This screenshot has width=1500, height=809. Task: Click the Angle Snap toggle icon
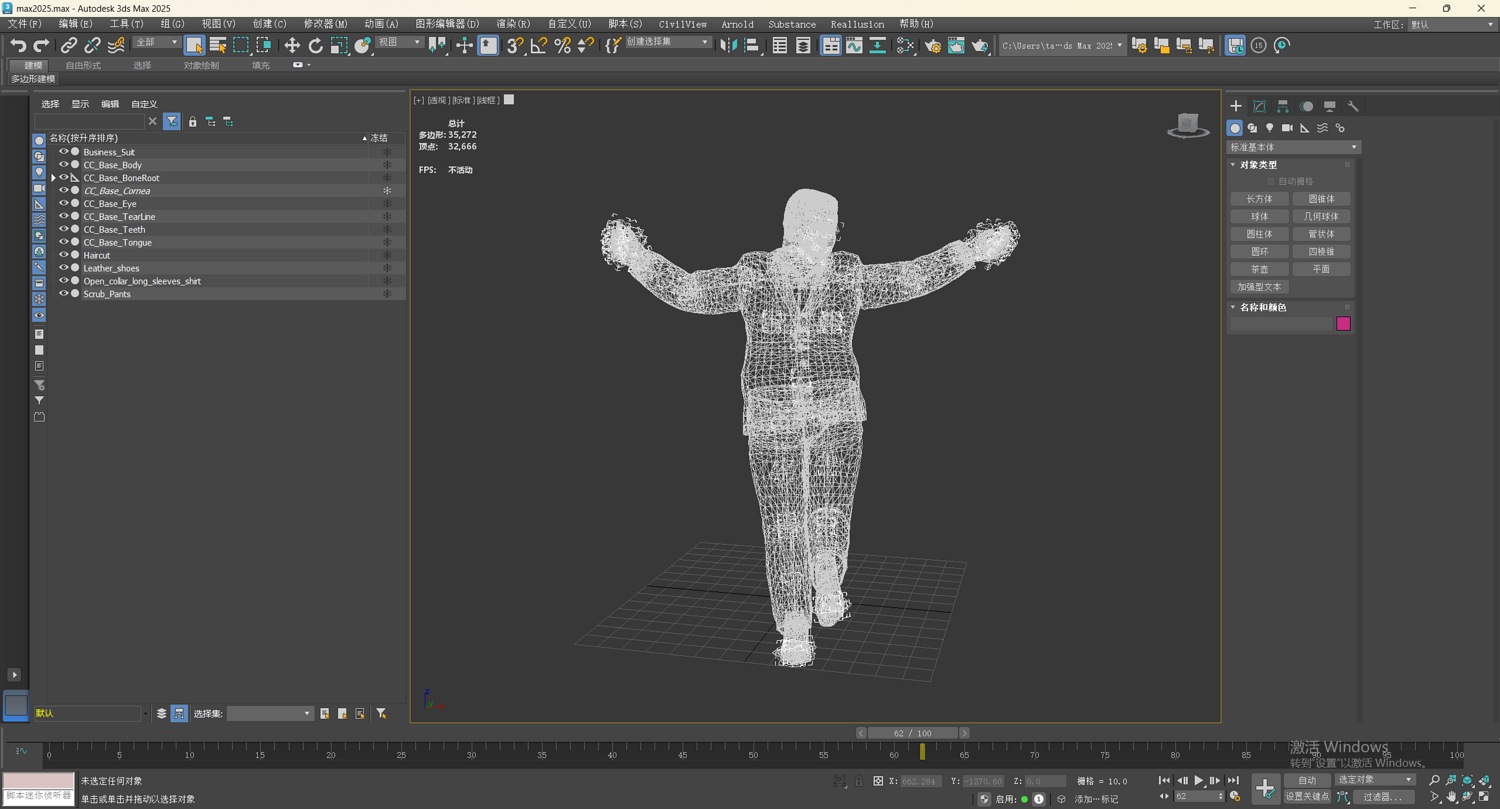pyautogui.click(x=539, y=45)
